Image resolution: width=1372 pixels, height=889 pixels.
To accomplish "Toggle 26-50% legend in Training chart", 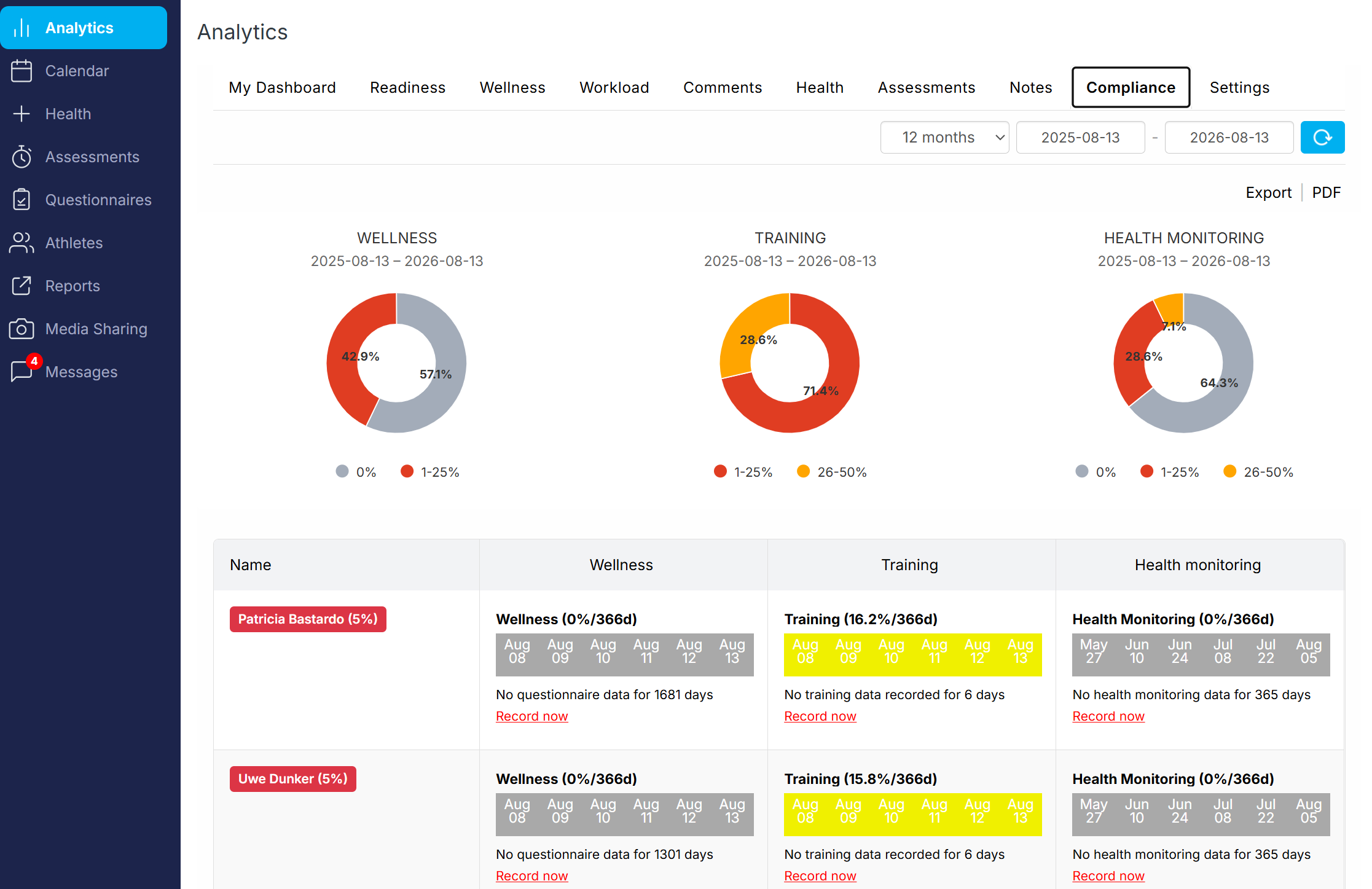I will pos(832,472).
